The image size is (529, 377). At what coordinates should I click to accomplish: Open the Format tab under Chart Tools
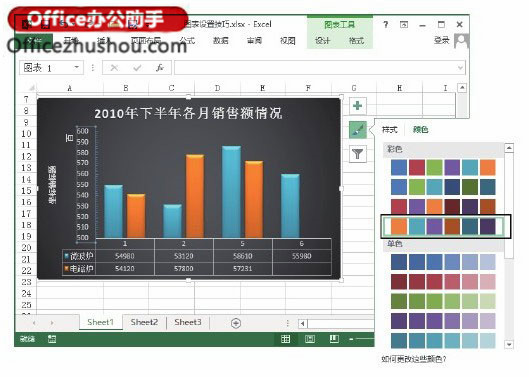coord(356,41)
